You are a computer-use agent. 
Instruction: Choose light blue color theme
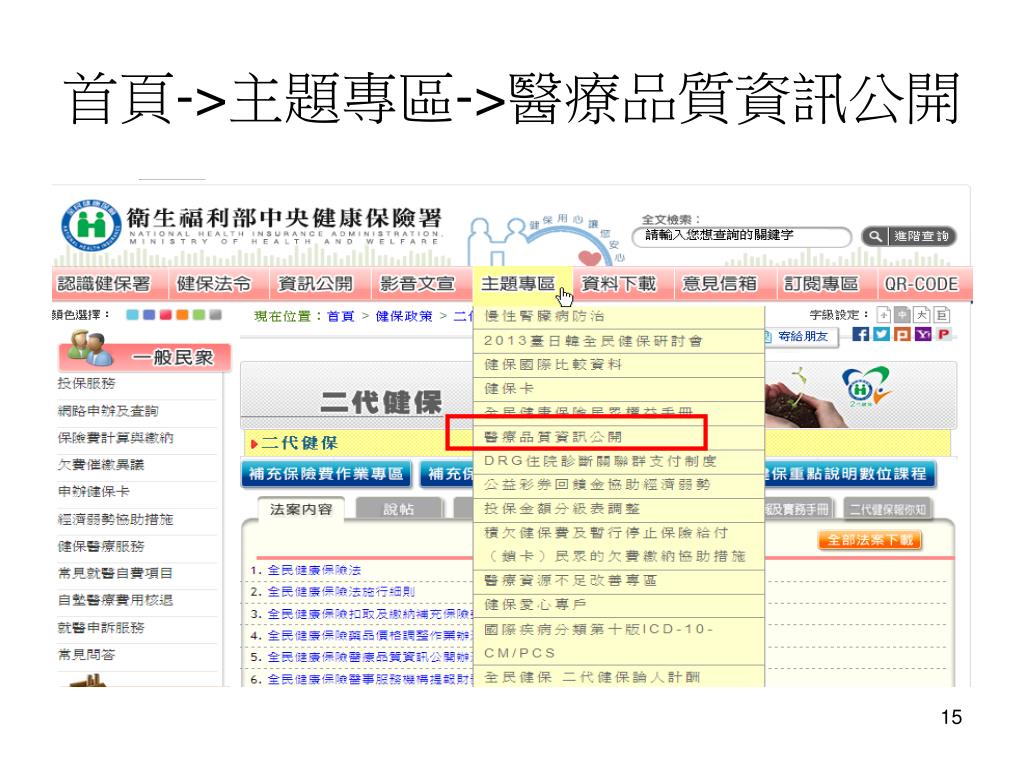133,315
